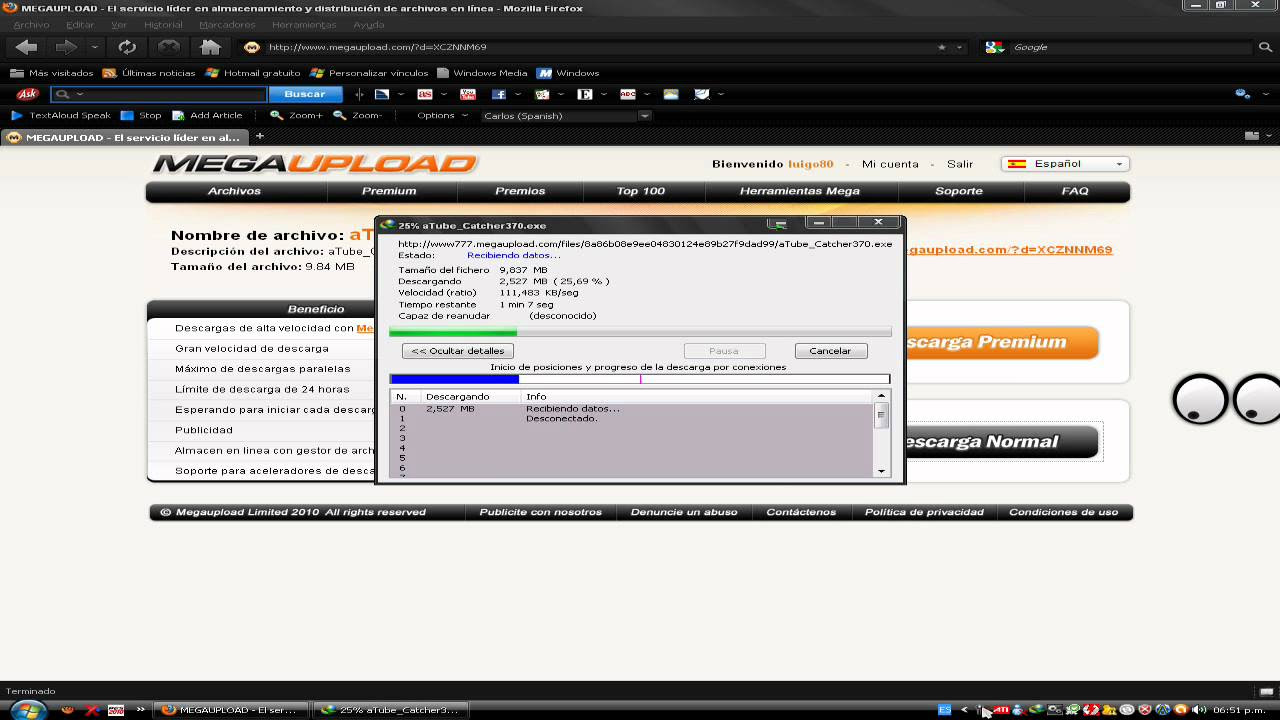Select connection row 0 Recibiendo datos

[x=632, y=408]
